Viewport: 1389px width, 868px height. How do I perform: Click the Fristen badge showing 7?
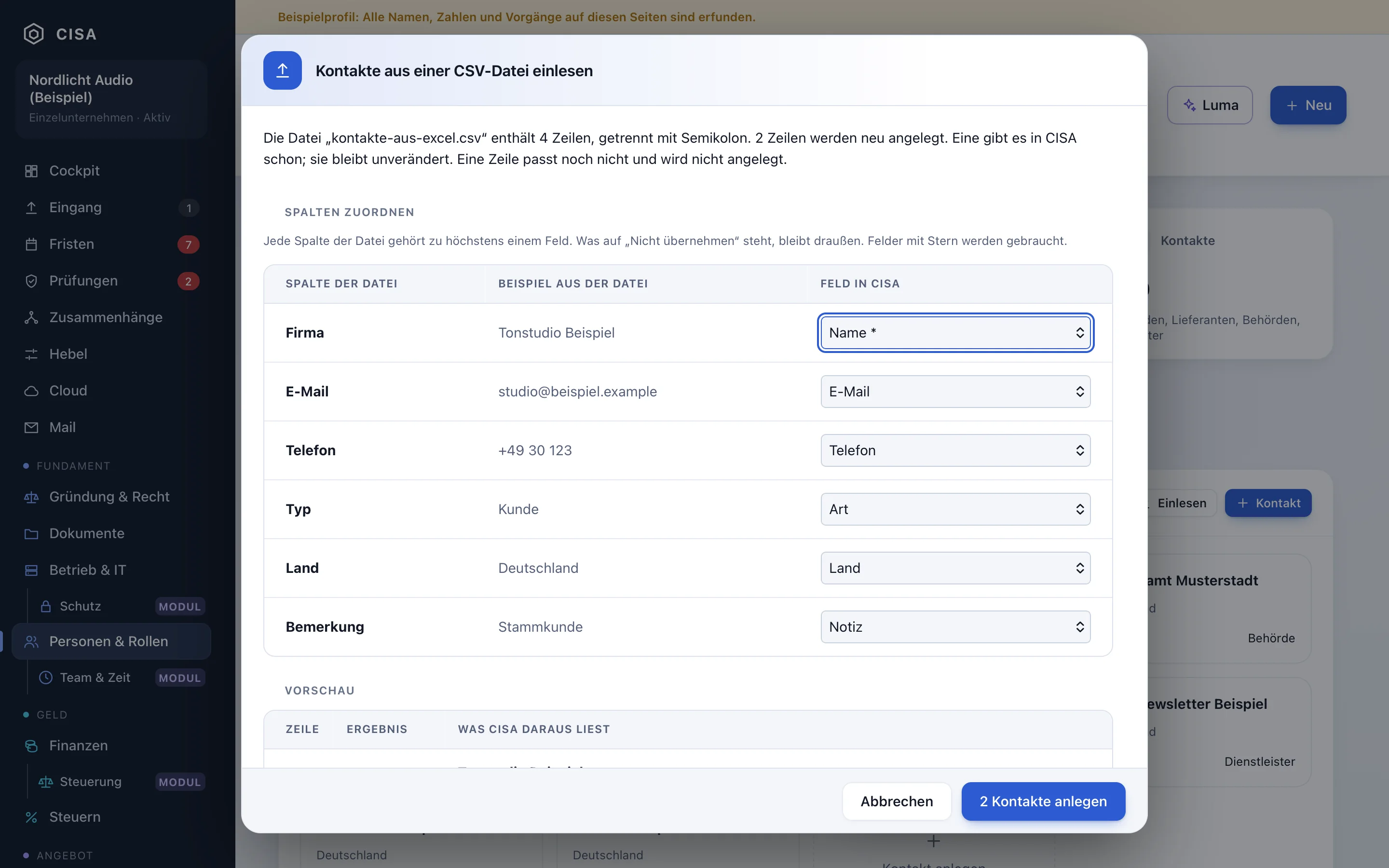click(188, 244)
